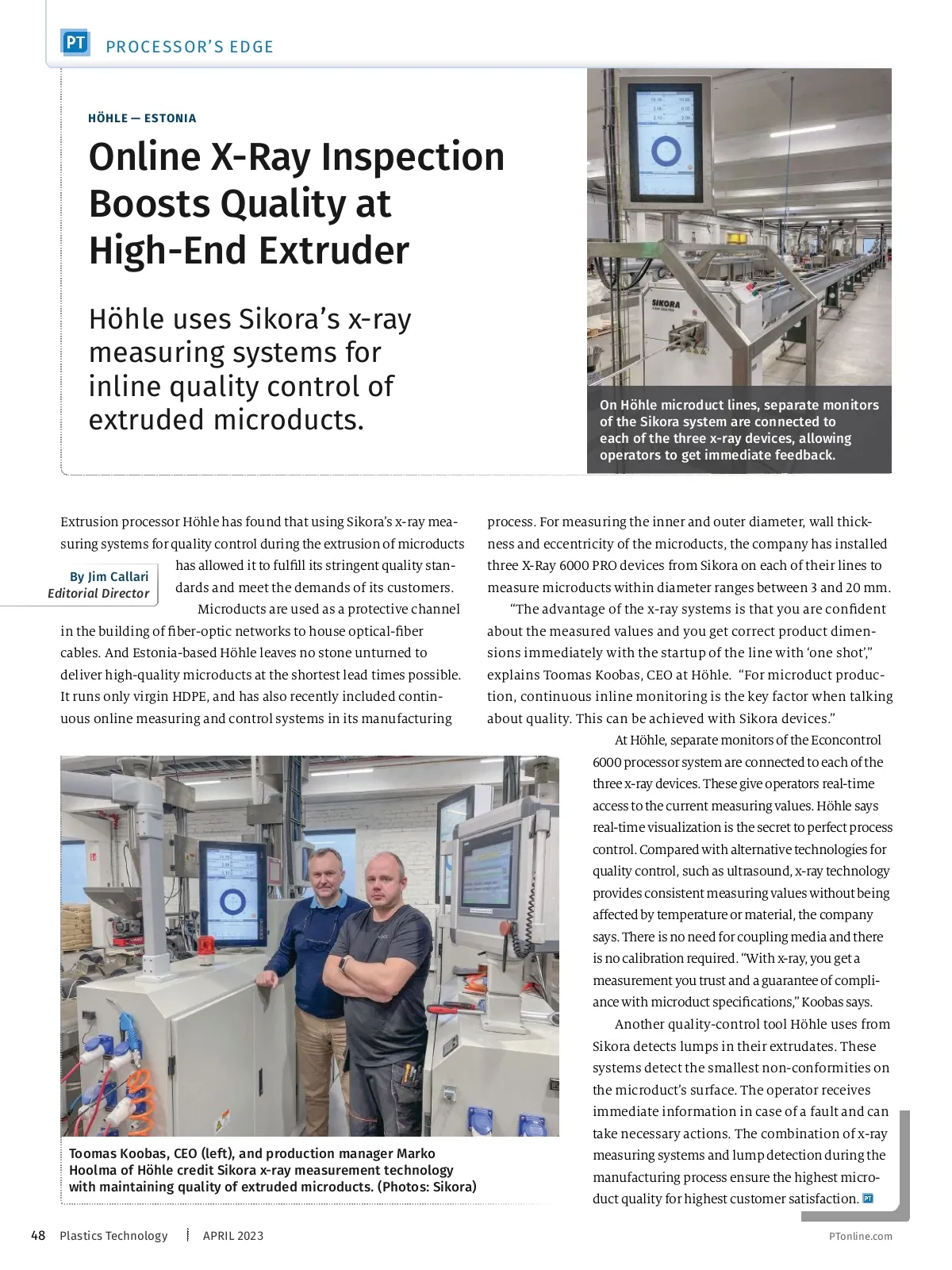Viewport: 952px width, 1270px height.
Task: Click the circular gauge on the top photo monitor
Action: click(665, 151)
